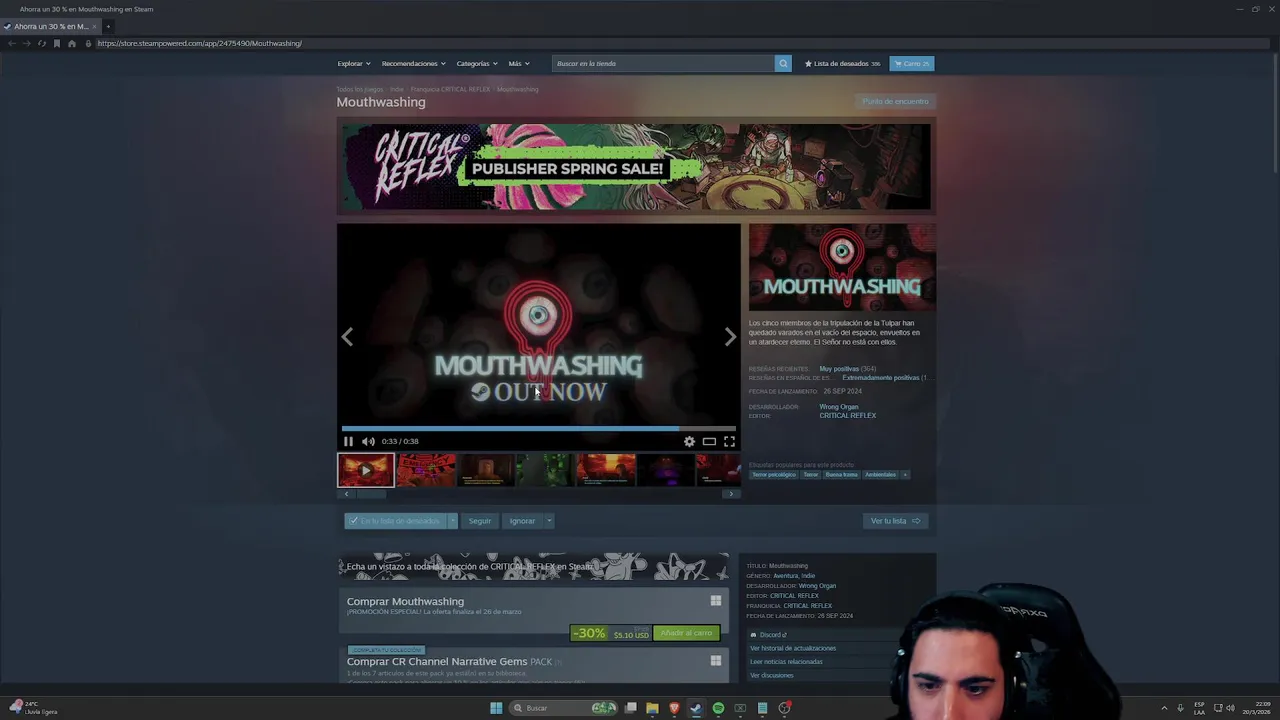Open the Categorías menu
Viewport: 1280px width, 720px height.
pos(476,64)
